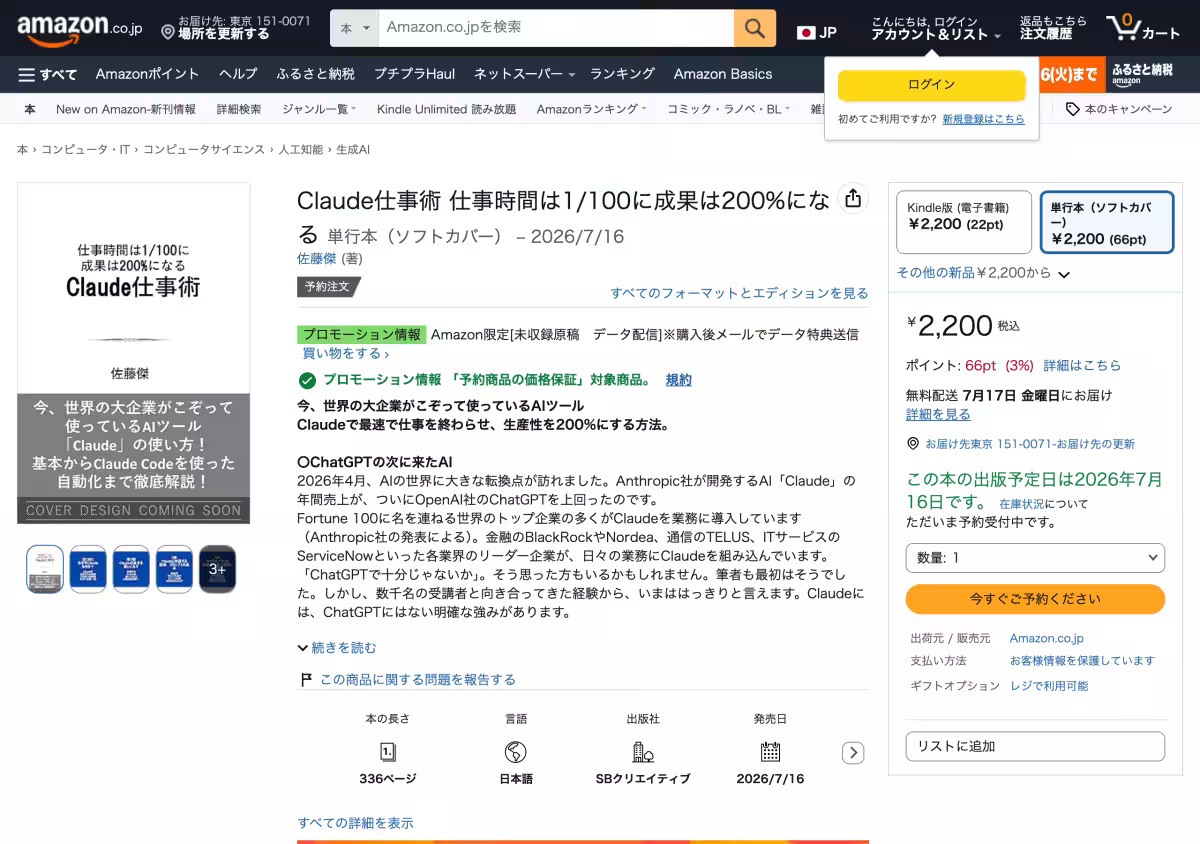Open ジャンル一覧 submenu

point(319,109)
